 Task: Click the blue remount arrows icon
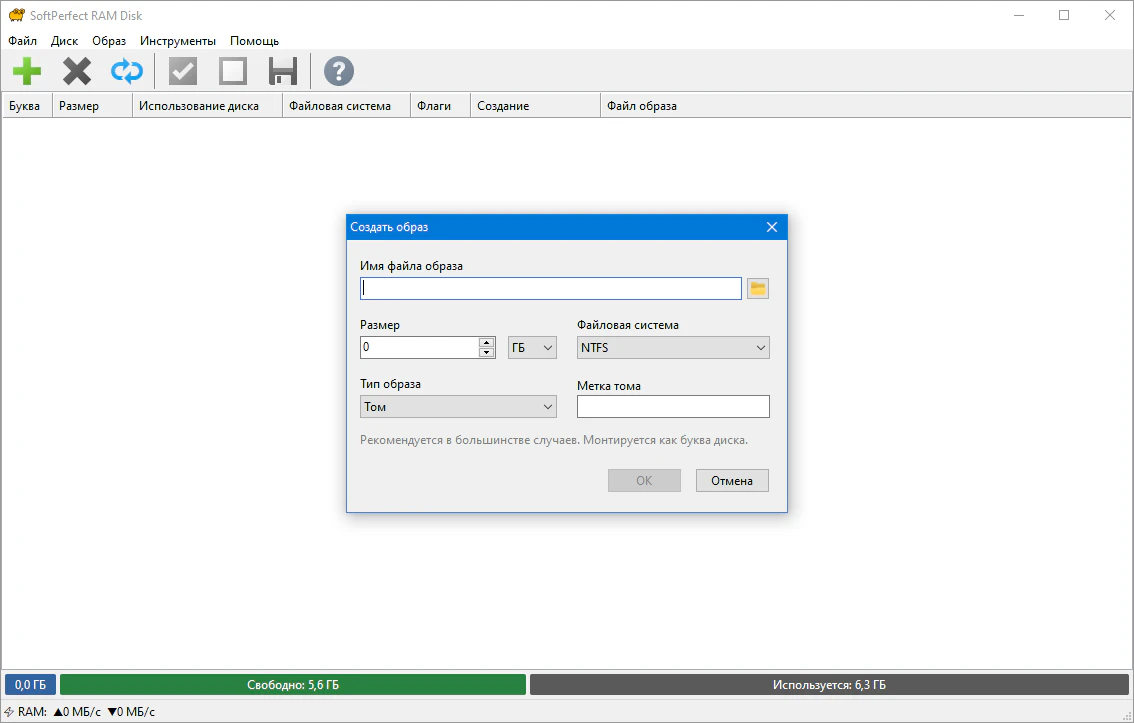127,71
